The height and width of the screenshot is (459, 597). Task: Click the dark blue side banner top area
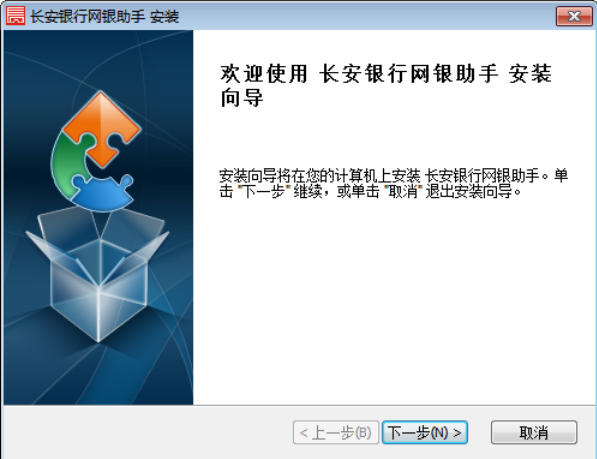98,57
